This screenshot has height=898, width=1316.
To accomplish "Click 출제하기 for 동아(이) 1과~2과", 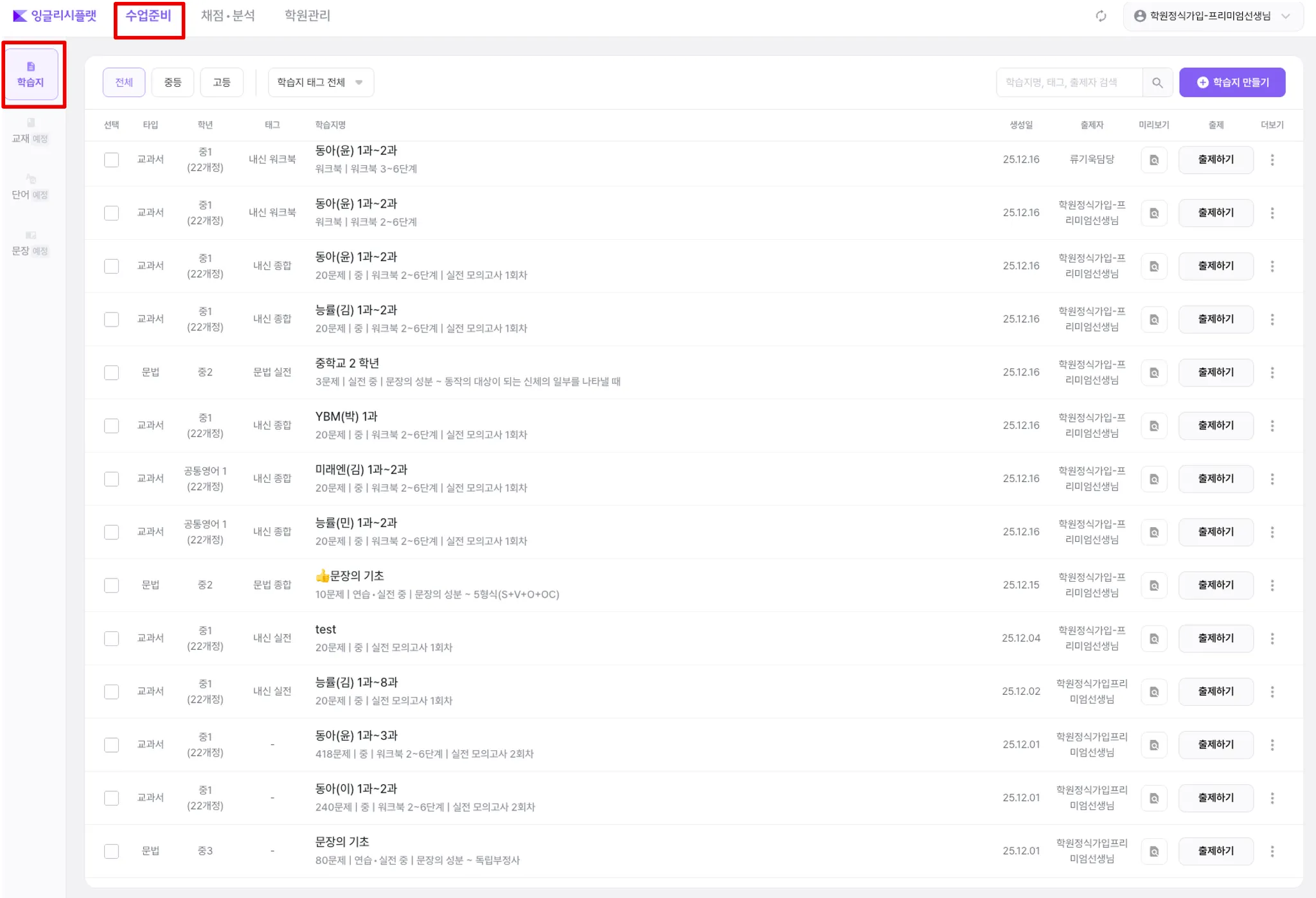I will [1215, 798].
